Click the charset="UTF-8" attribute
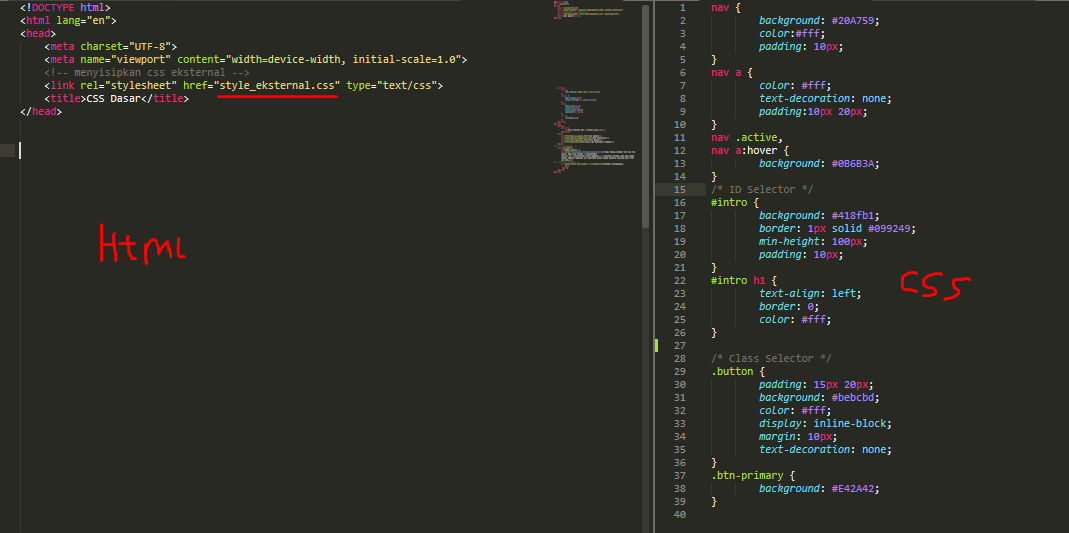This screenshot has height=533, width=1069. pyautogui.click(x=125, y=46)
